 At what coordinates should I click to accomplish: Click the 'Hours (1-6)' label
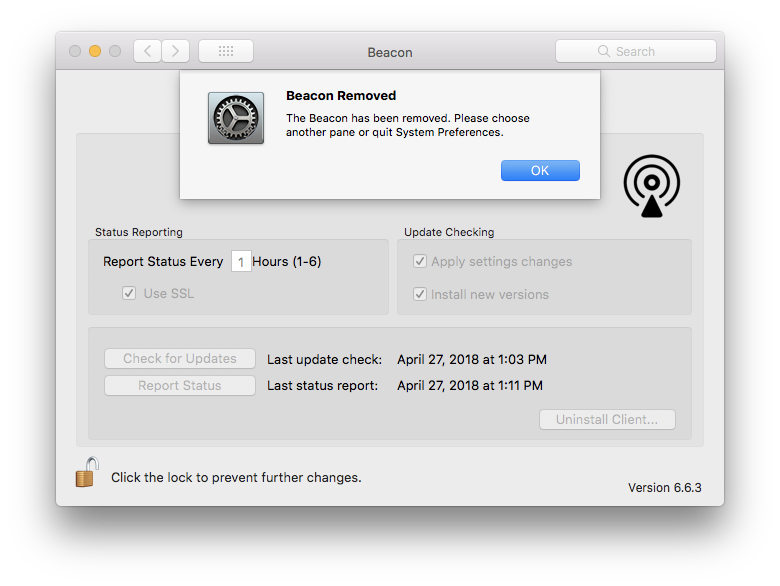click(x=287, y=262)
